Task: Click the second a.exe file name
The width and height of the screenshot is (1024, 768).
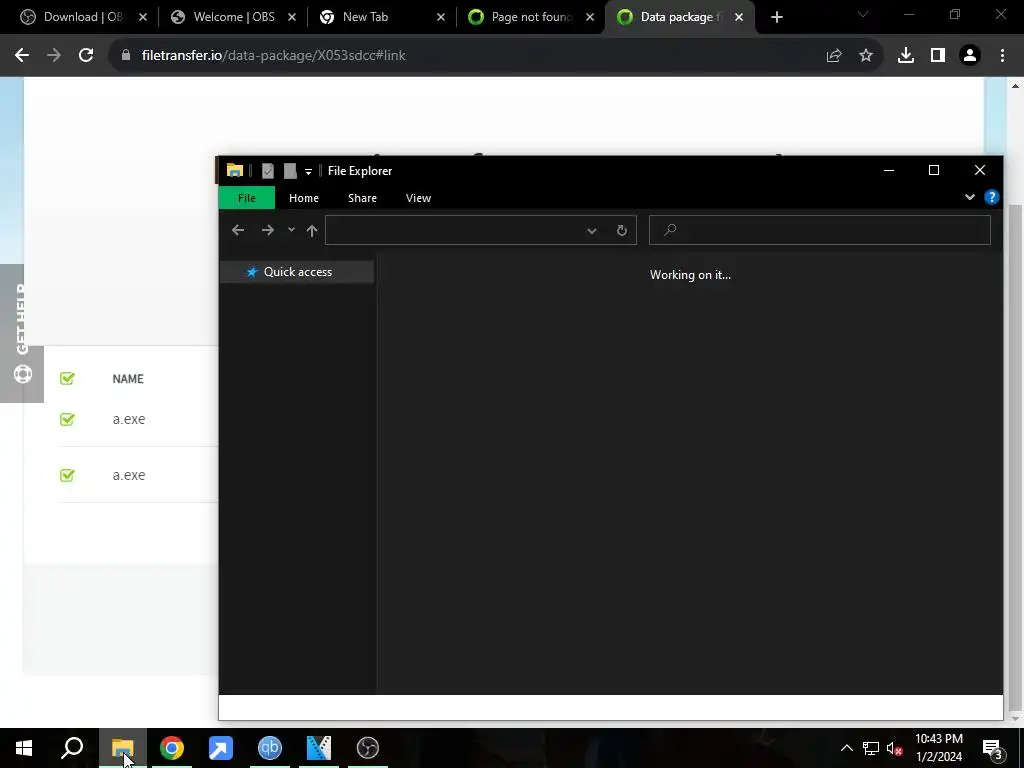Action: pos(129,475)
